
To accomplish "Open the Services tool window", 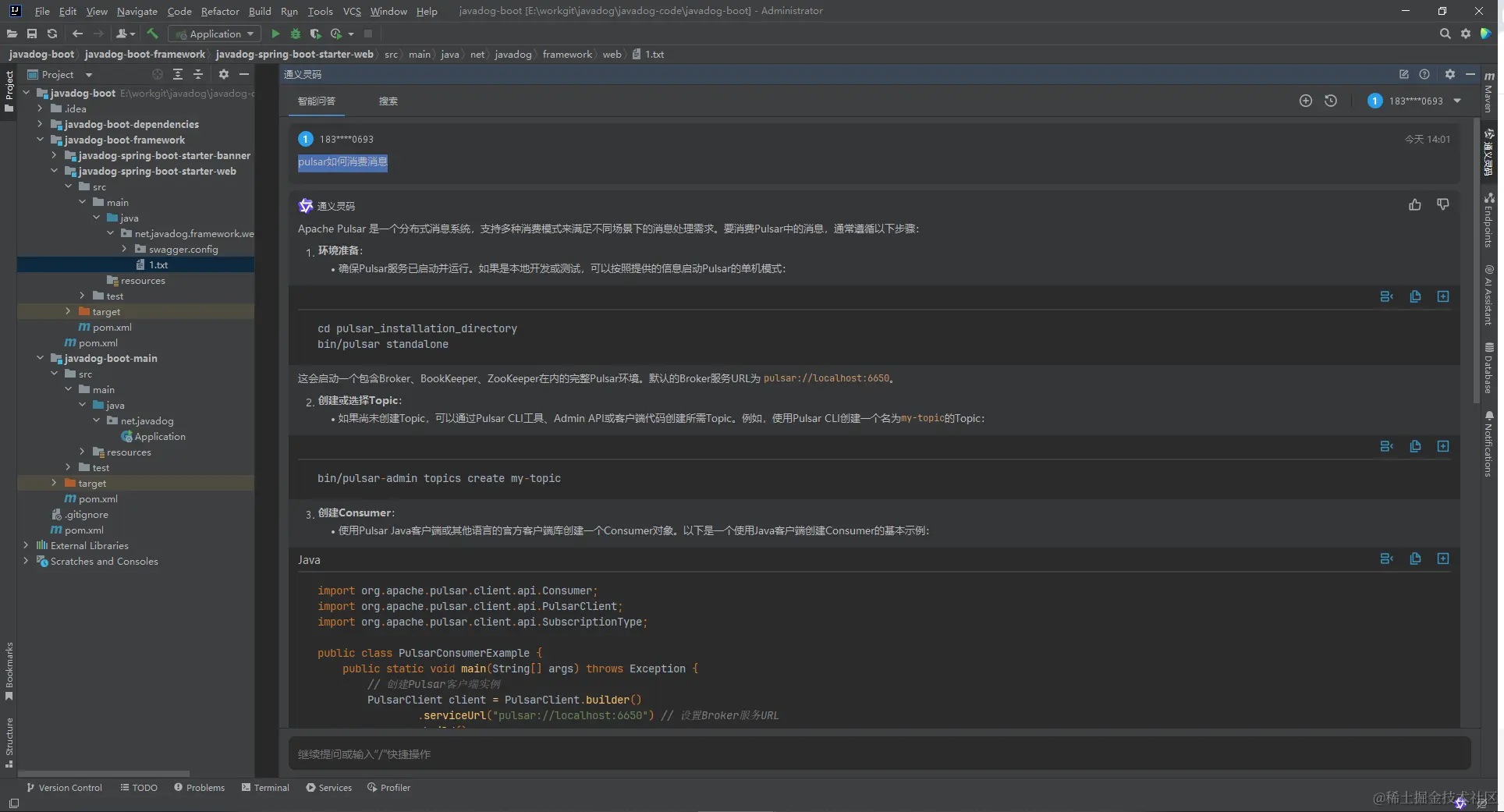I will point(328,788).
